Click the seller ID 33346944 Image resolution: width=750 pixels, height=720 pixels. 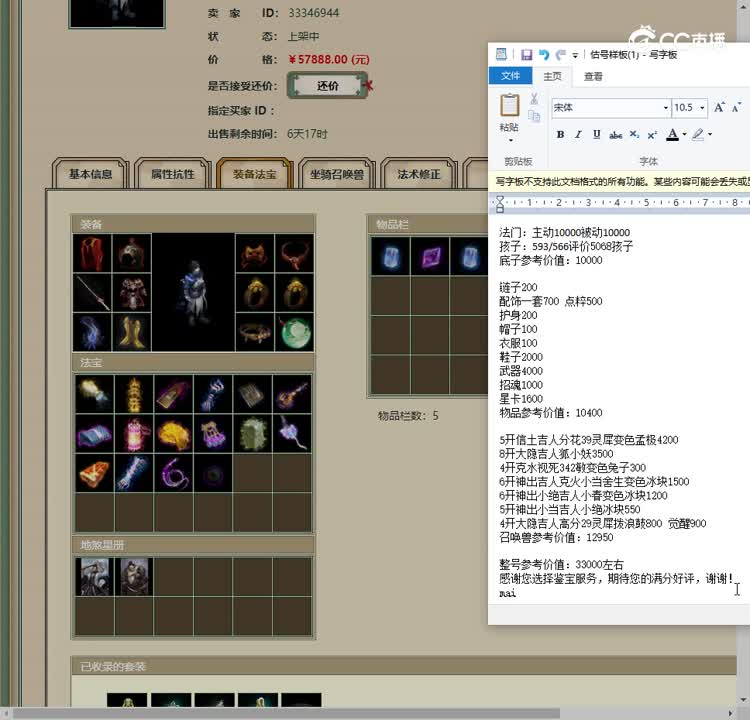click(313, 13)
